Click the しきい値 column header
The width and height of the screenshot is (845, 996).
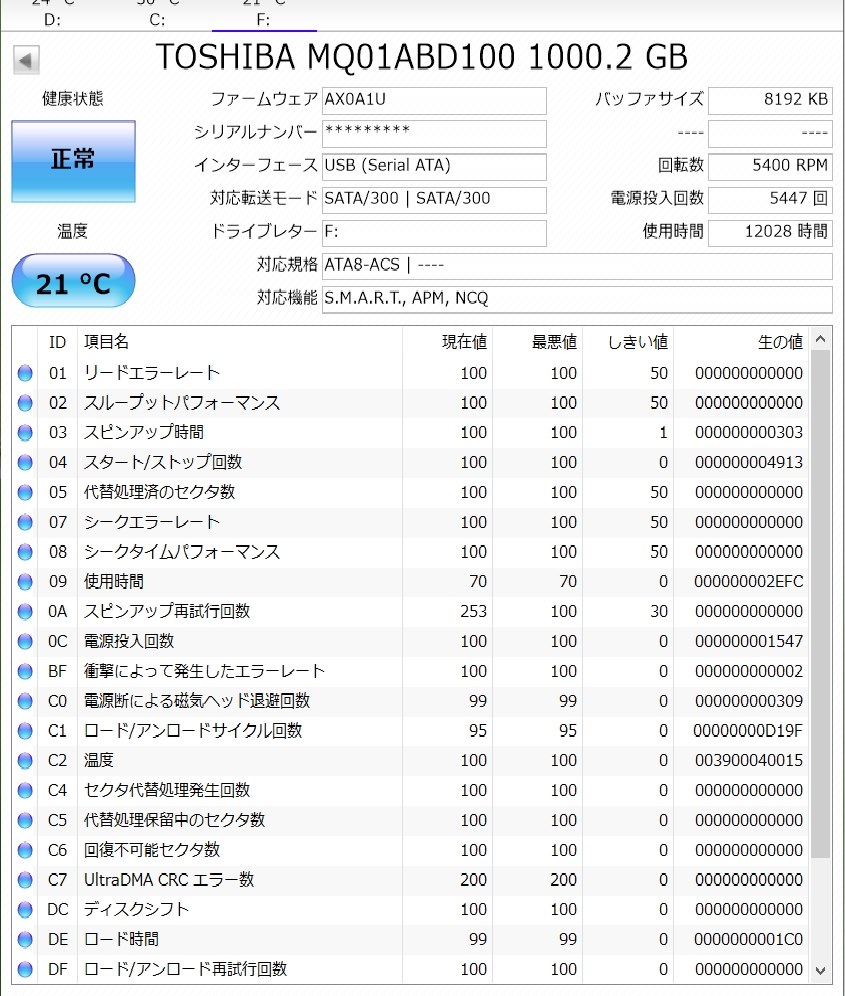[628, 342]
